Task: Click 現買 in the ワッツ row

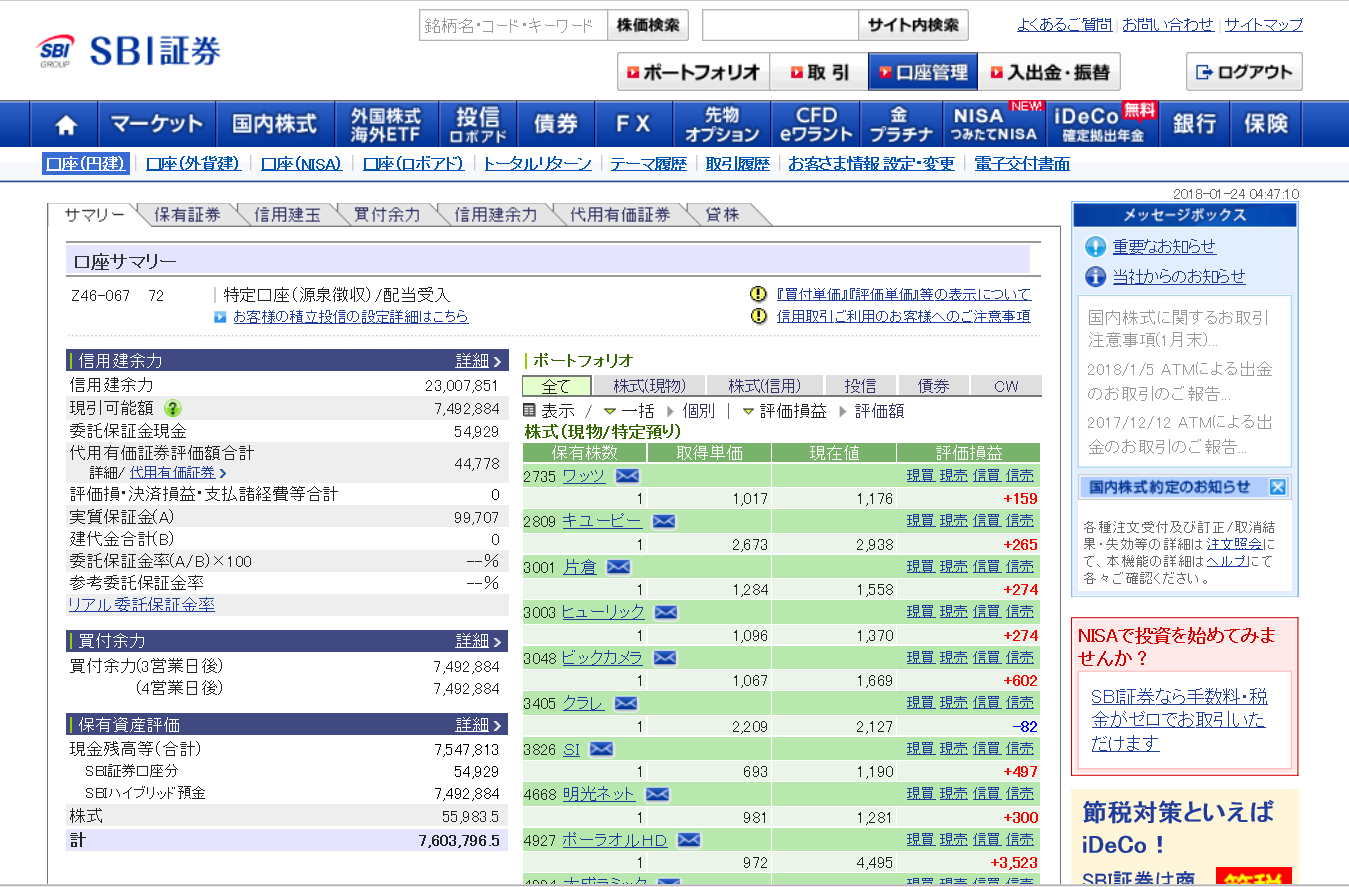Action: pos(920,476)
